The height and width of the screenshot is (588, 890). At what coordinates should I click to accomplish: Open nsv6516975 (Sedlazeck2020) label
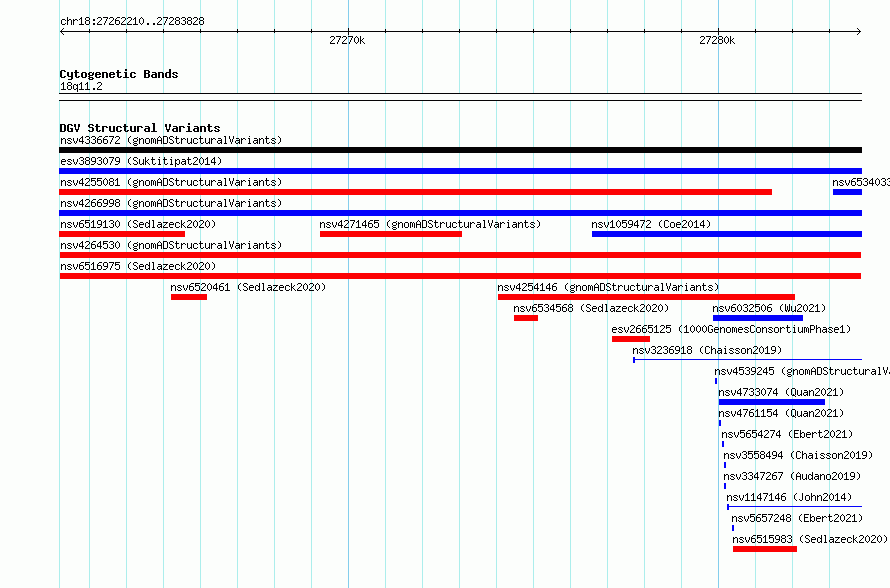click(138, 266)
